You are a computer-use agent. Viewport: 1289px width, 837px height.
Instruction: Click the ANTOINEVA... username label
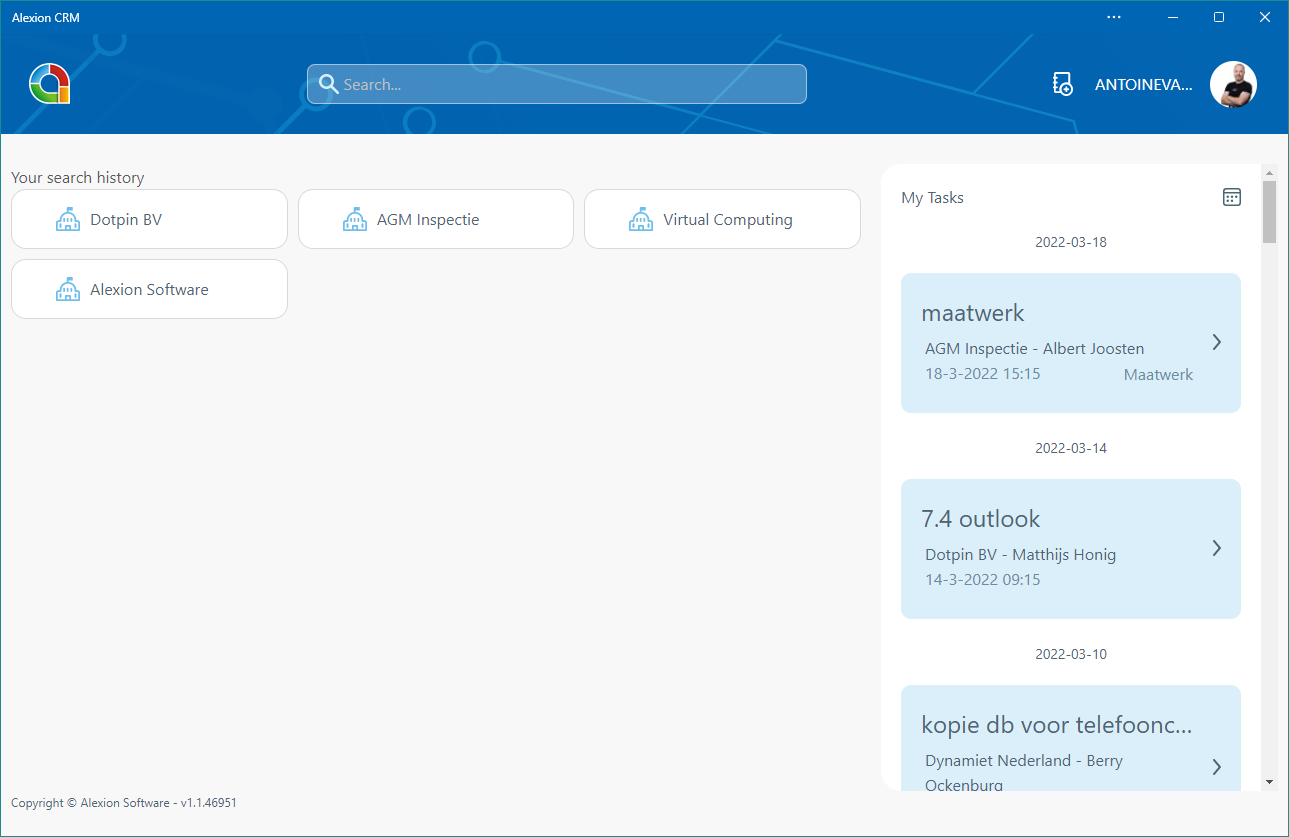(x=1143, y=85)
